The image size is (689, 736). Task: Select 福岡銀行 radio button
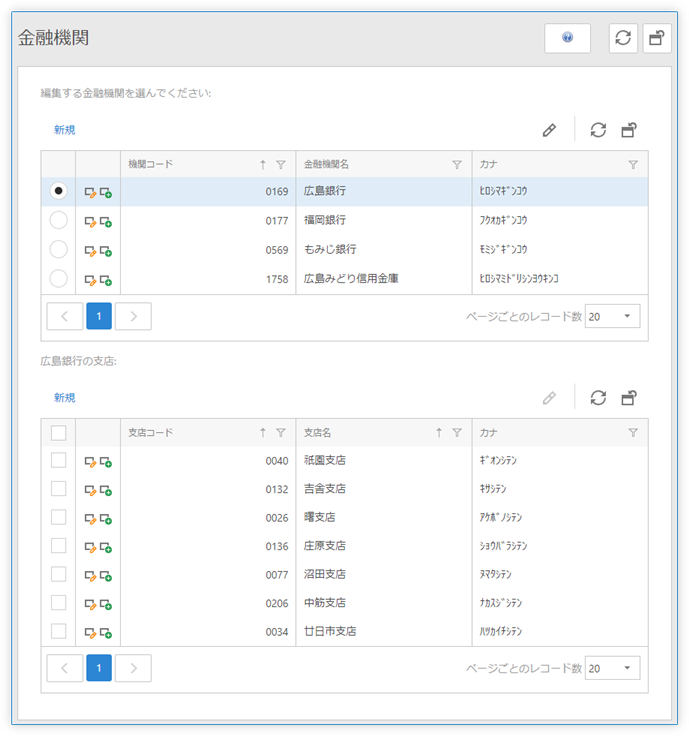58,220
